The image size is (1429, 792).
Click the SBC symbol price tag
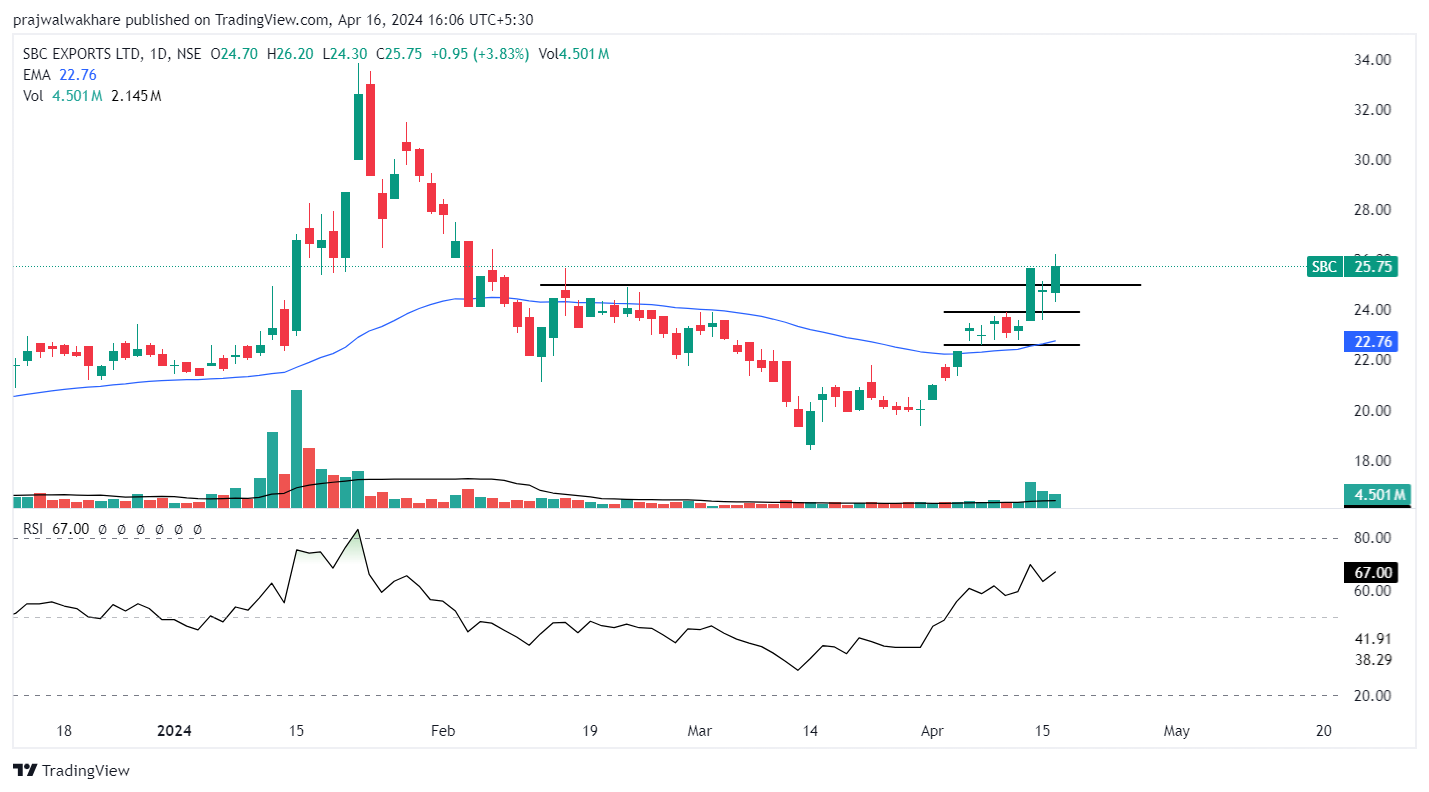(x=1323, y=267)
